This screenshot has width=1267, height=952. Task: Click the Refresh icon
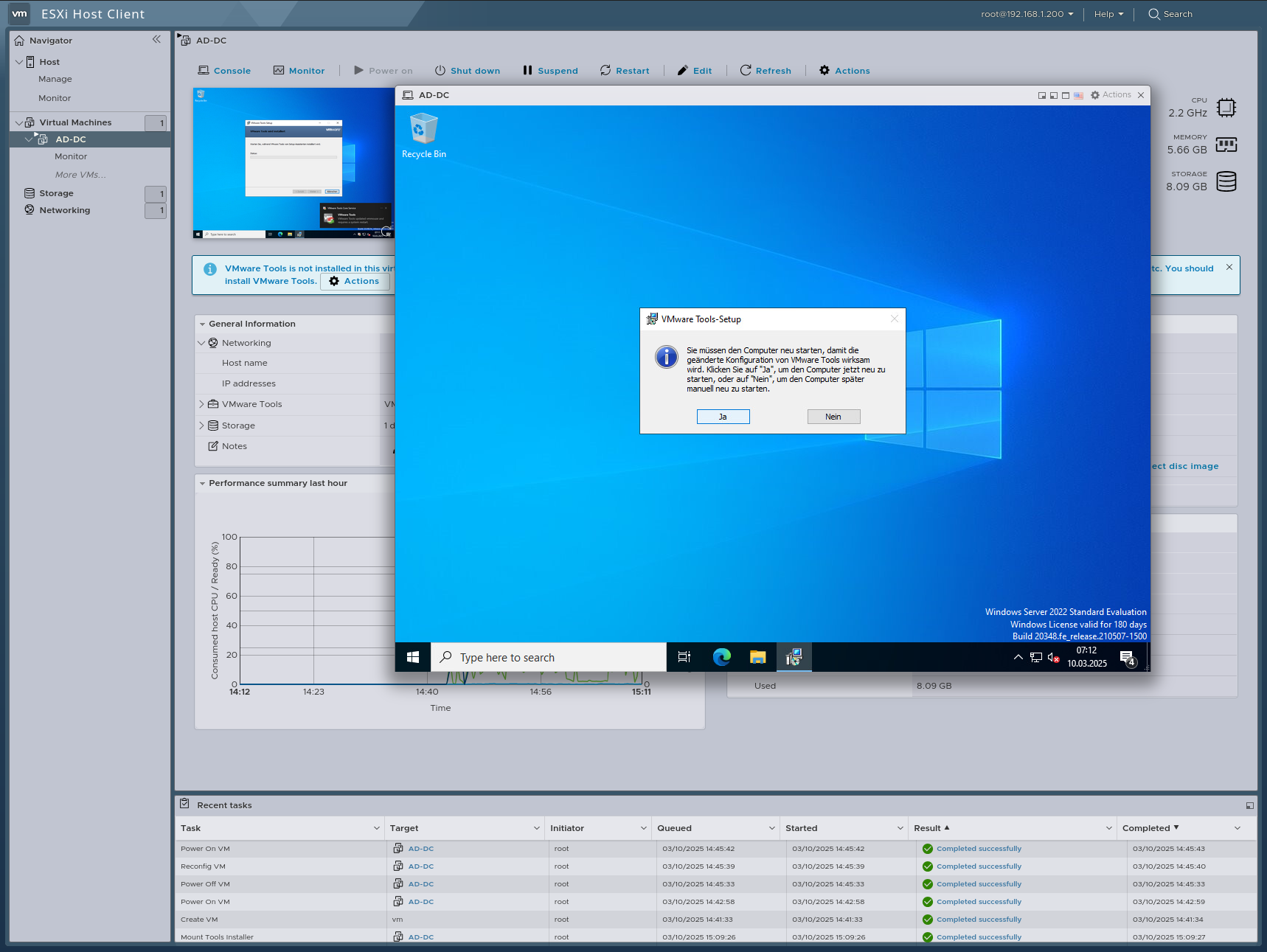[x=746, y=70]
